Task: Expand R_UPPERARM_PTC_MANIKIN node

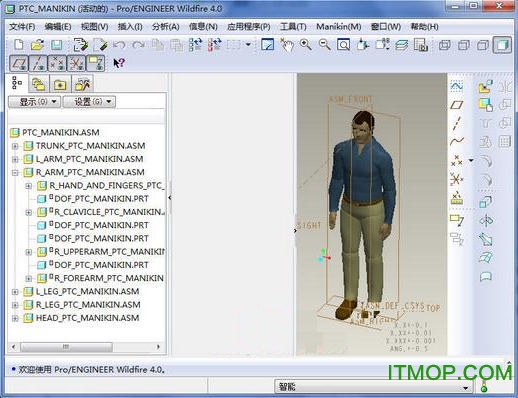Action: (29, 252)
